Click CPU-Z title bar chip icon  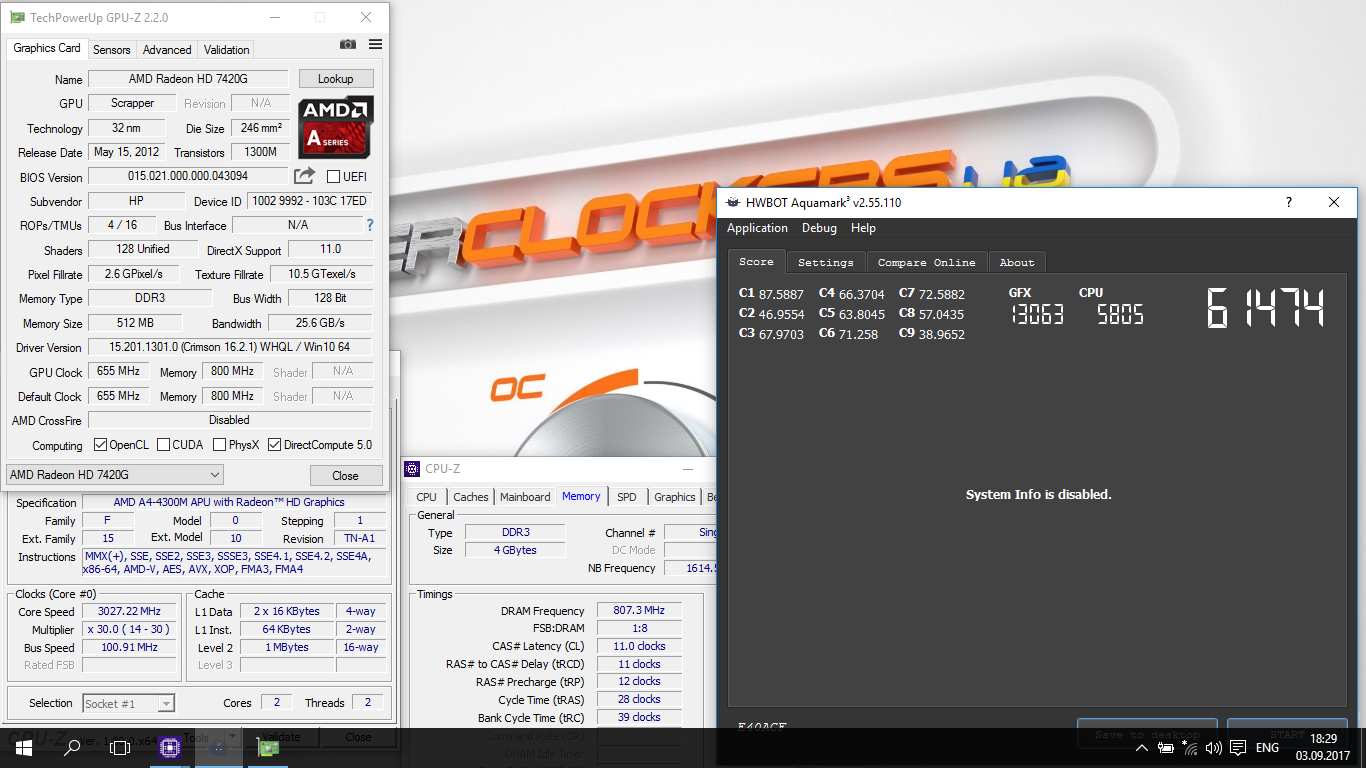(x=412, y=468)
